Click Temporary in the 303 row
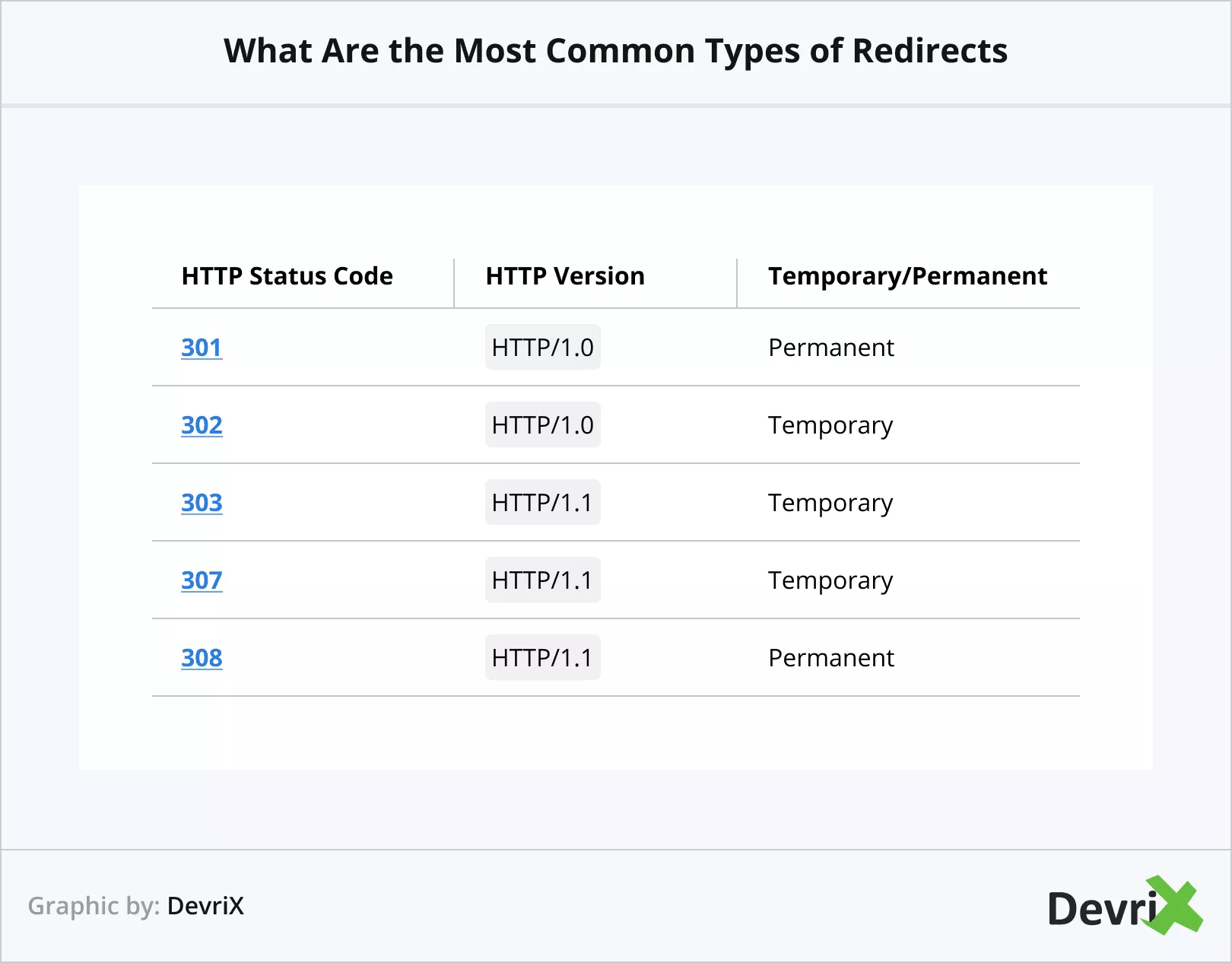The width and height of the screenshot is (1232, 963). pyautogui.click(x=830, y=504)
